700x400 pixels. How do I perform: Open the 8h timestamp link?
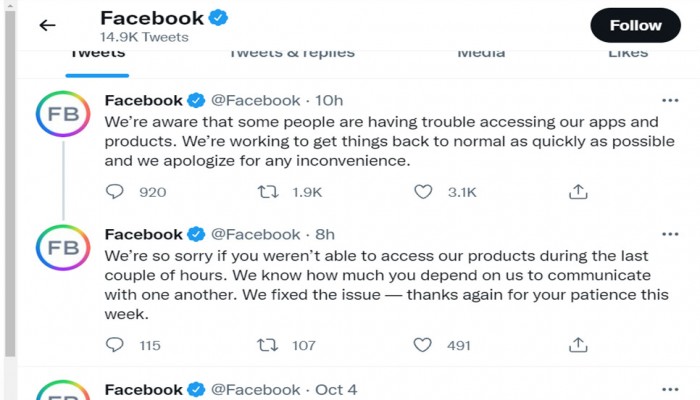[325, 234]
